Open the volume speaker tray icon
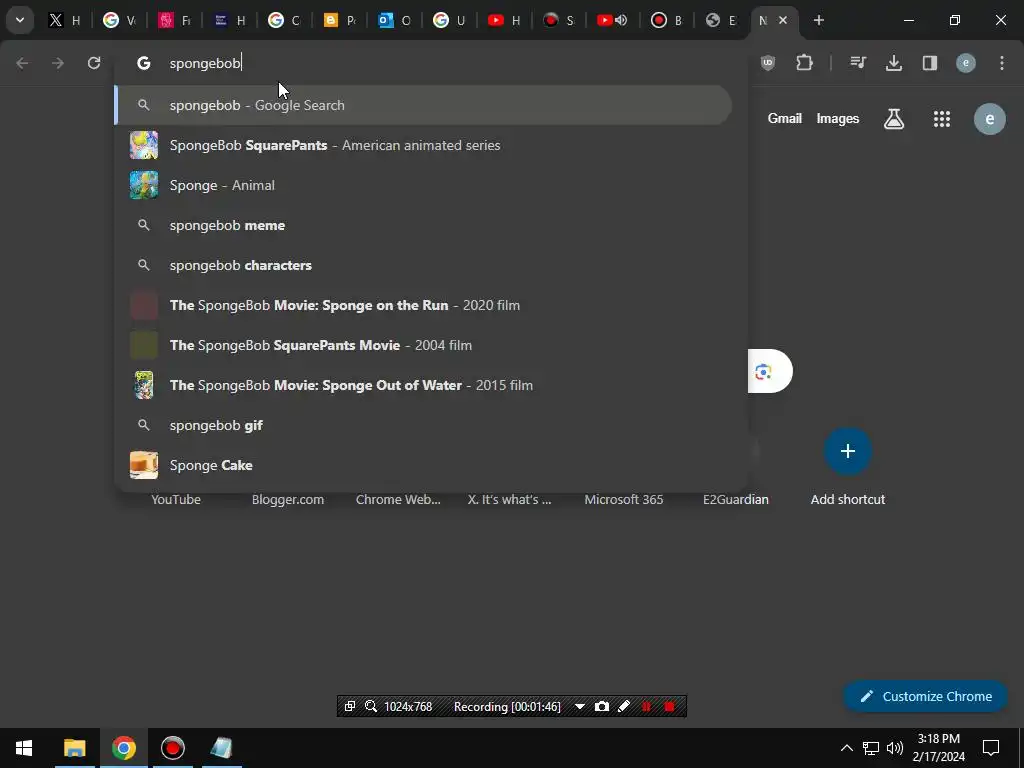The height and width of the screenshot is (768, 1024). tap(895, 748)
